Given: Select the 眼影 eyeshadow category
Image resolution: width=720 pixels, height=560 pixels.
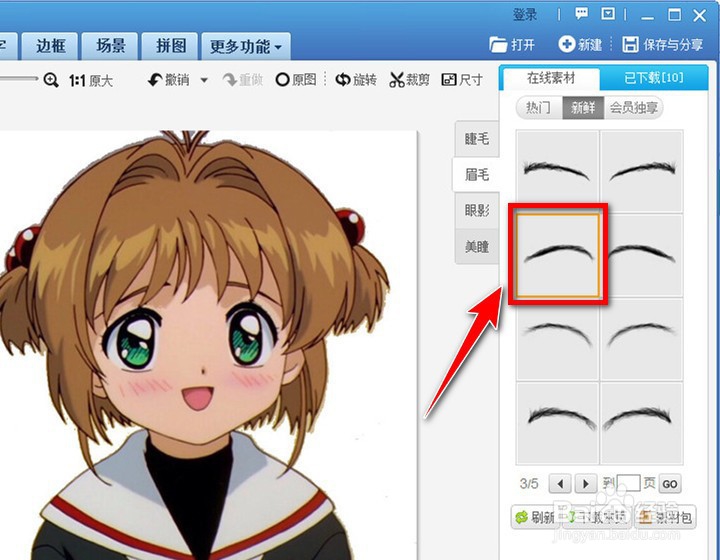Looking at the screenshot, I should tap(477, 211).
